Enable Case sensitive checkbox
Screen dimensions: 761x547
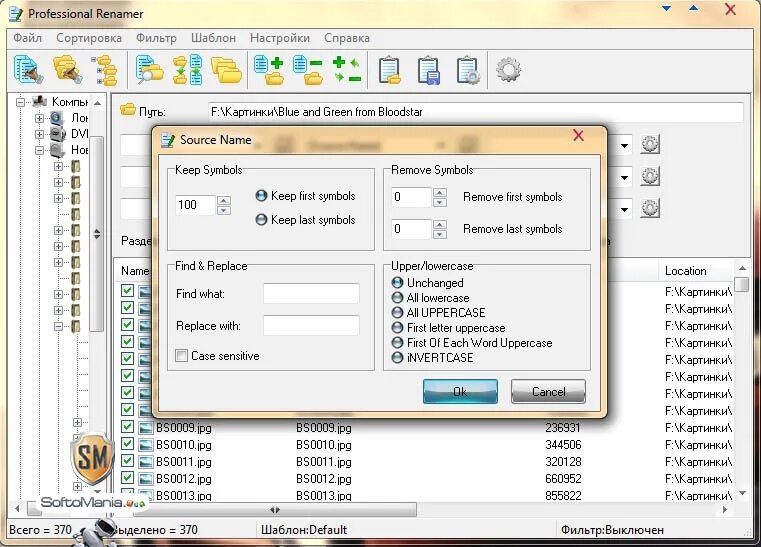182,356
